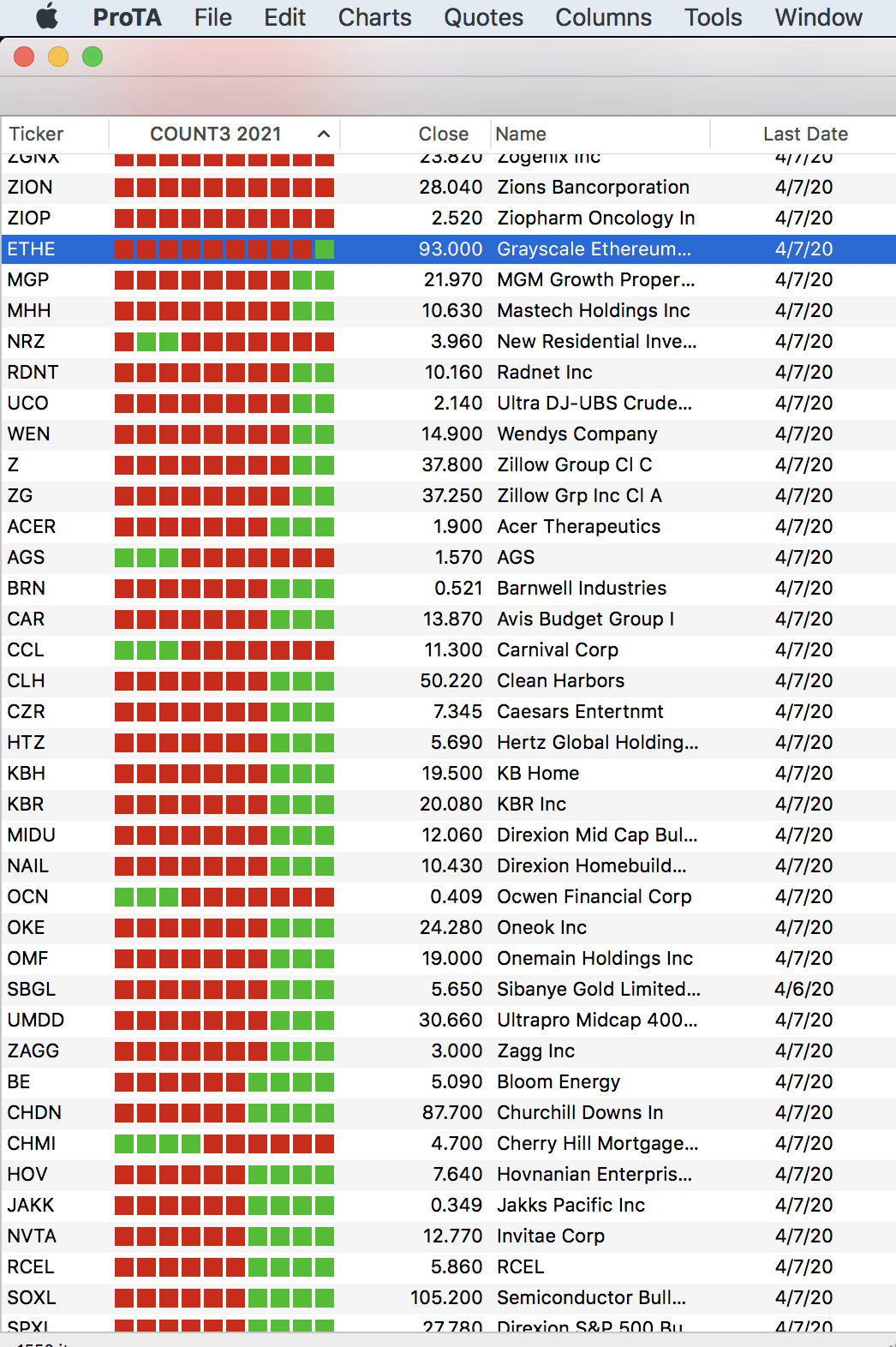This screenshot has height=1347, width=896.
Task: Select ticker SOXL
Action: (32, 1298)
